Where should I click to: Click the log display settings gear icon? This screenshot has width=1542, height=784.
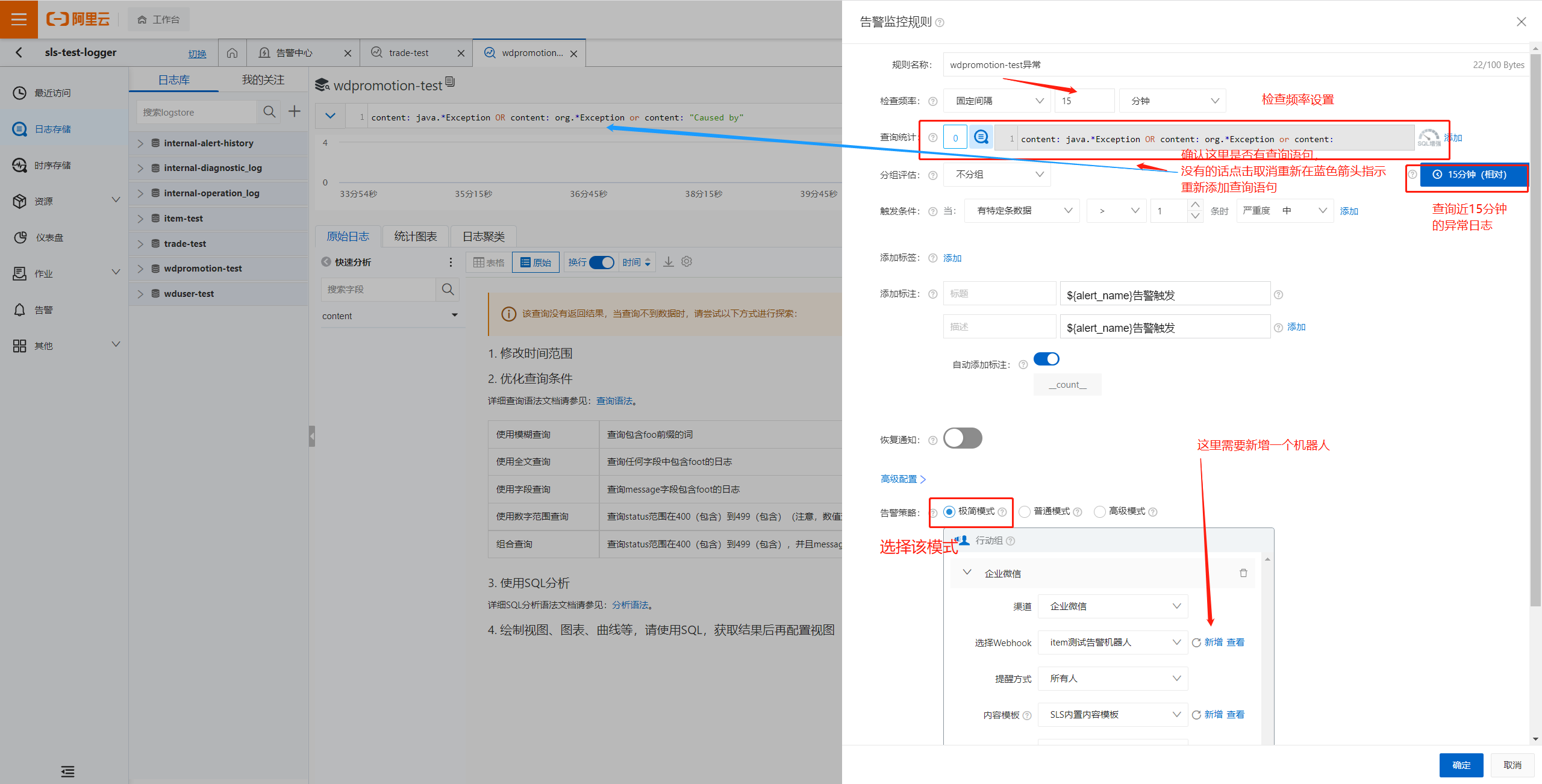coord(687,262)
